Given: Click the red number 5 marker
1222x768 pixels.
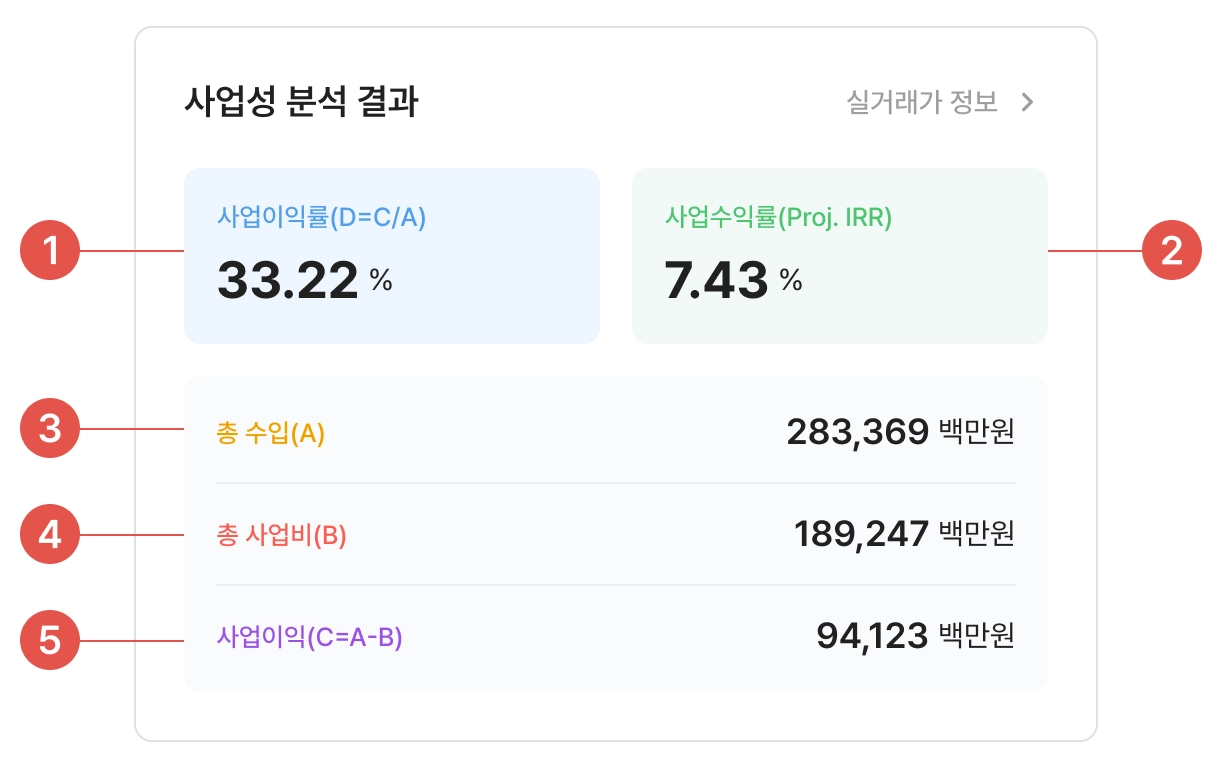Looking at the screenshot, I should coord(50,640).
